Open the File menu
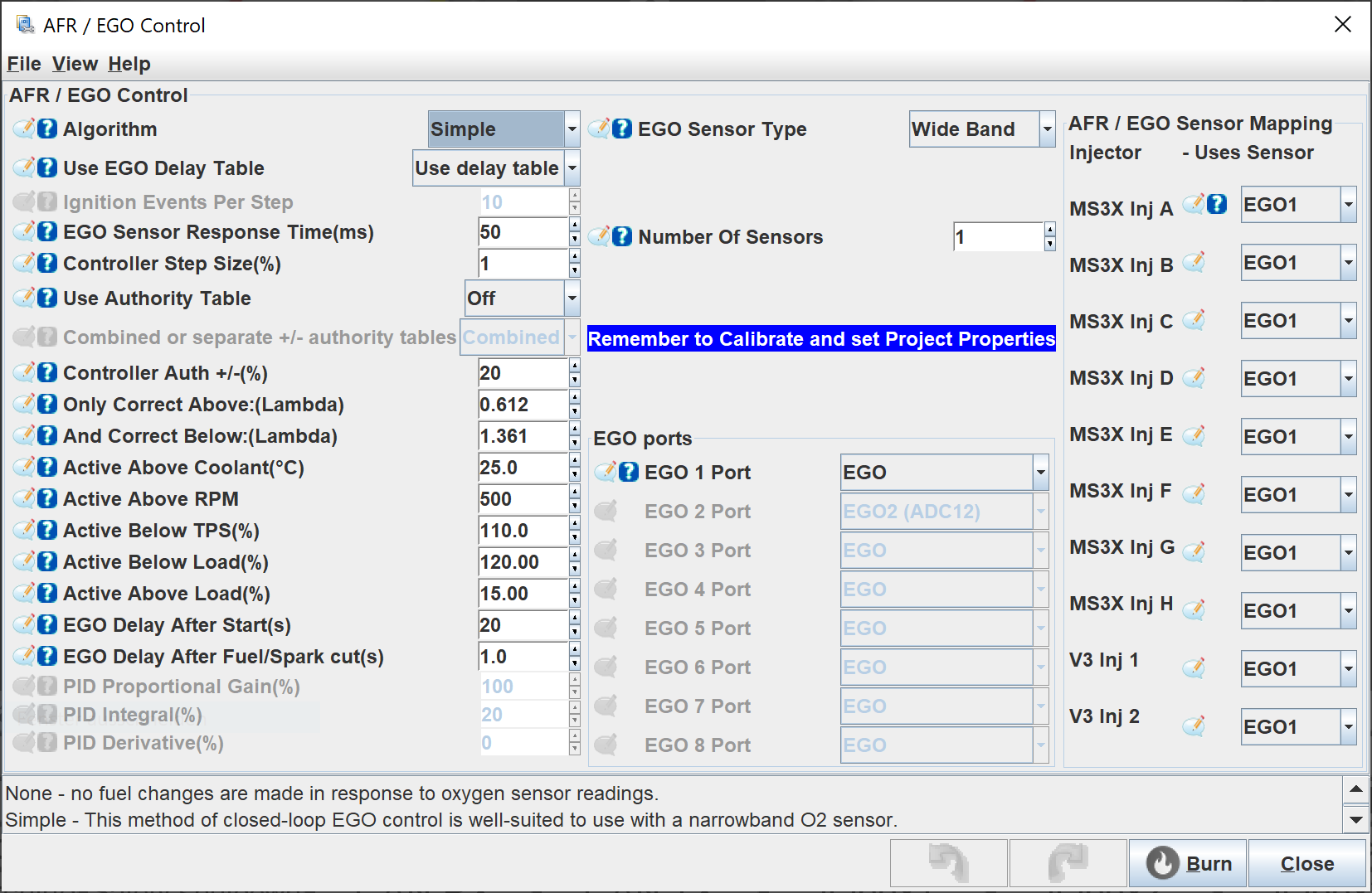Screen dimensions: 1372x893 [x=24, y=64]
